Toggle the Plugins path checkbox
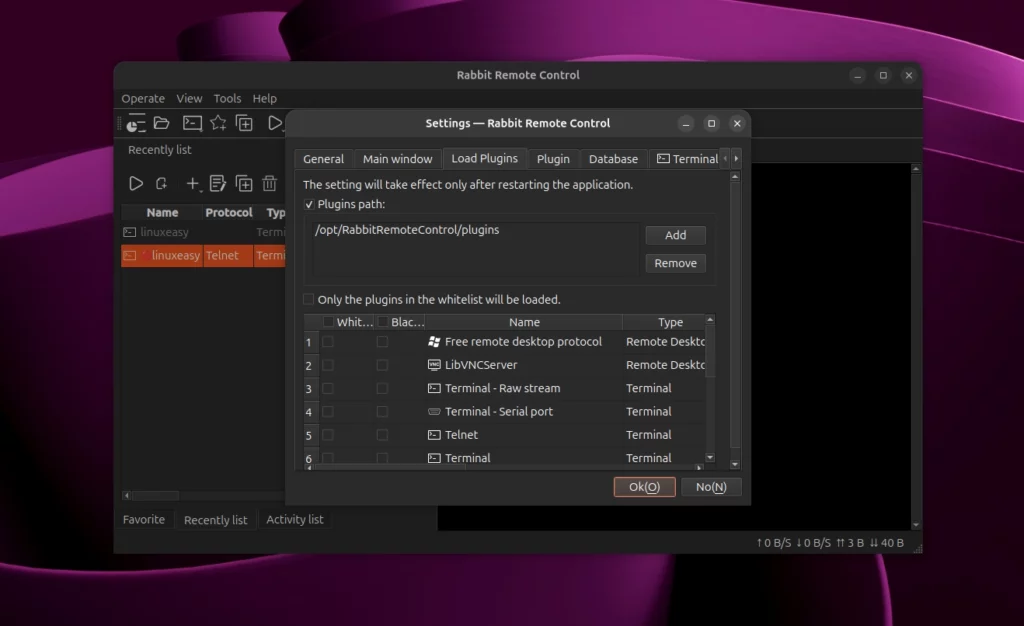1024x626 pixels. coord(310,204)
